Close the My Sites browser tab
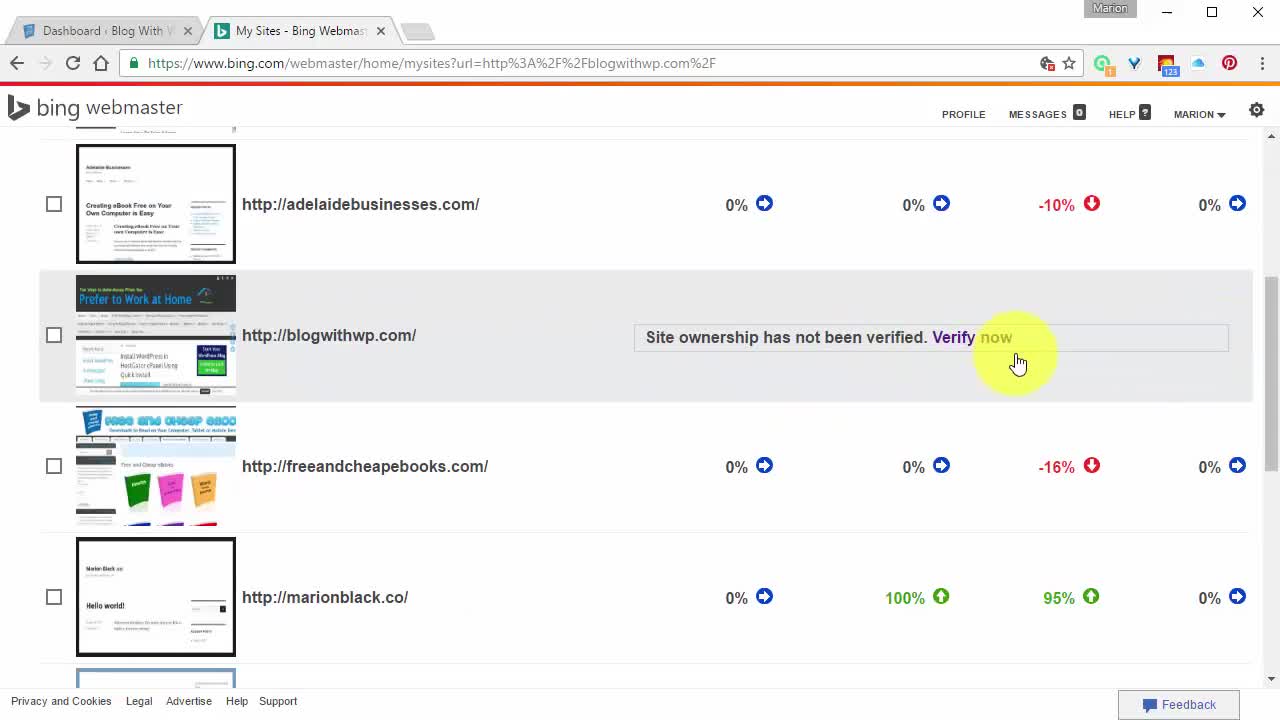This screenshot has width=1280, height=720. [x=381, y=31]
